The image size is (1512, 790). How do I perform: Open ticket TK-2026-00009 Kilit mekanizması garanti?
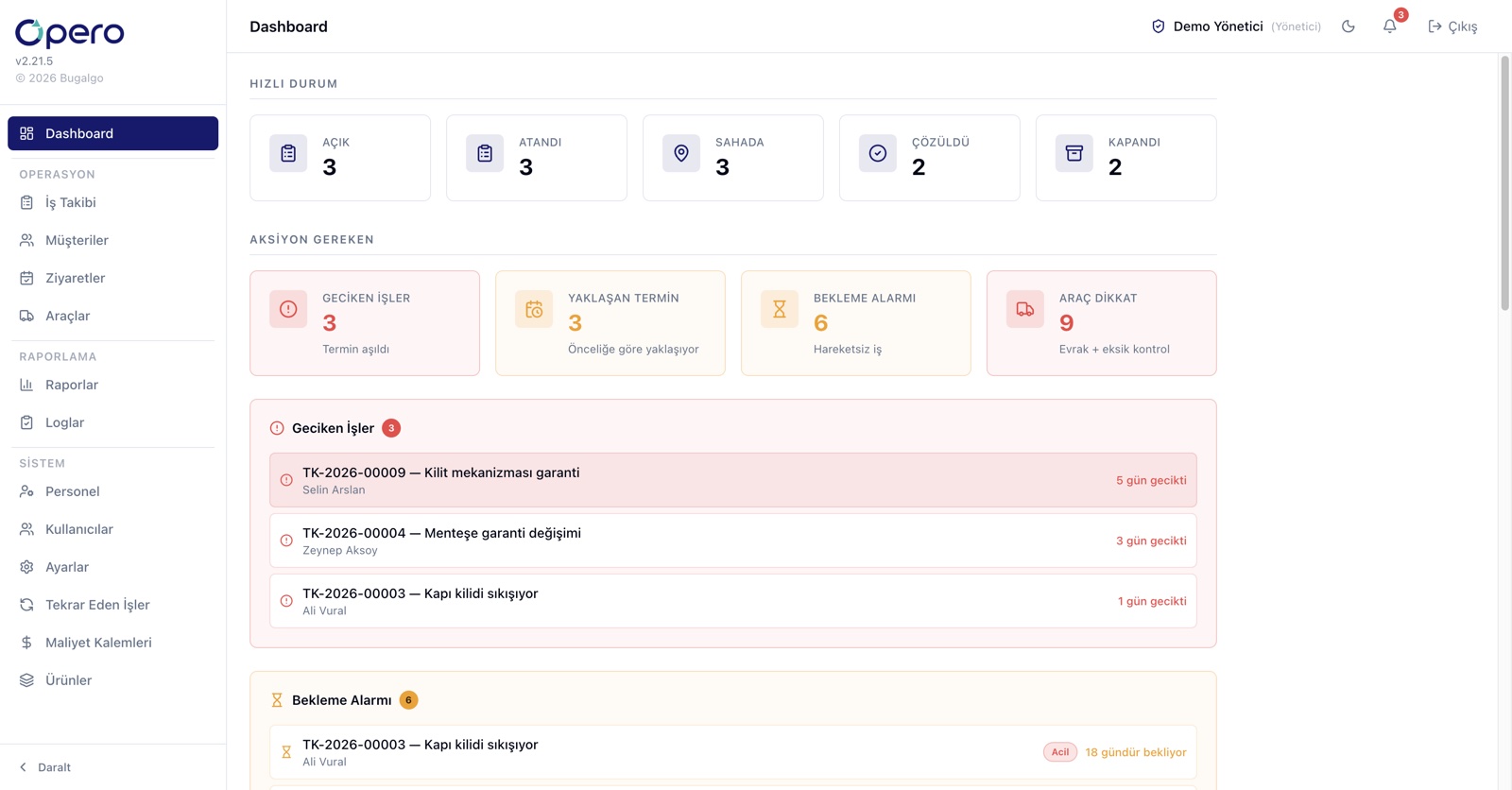733,480
